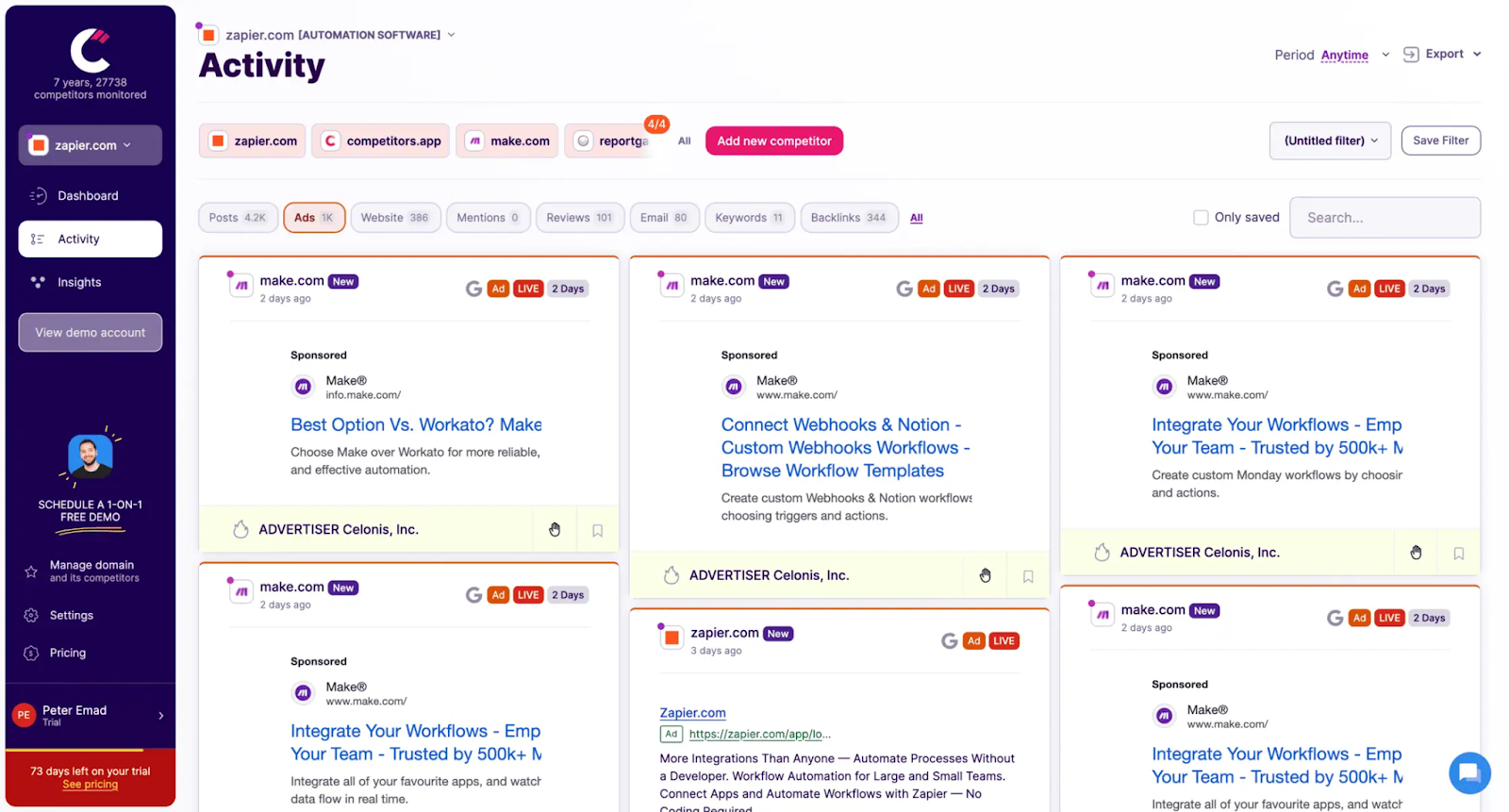Click the Export arrow icon
Screen dimensions: 1509x812
click(x=1411, y=54)
